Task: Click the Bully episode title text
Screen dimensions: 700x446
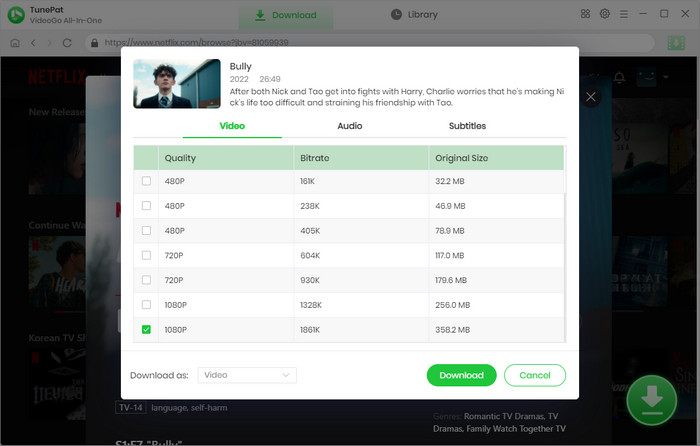Action: (x=241, y=66)
